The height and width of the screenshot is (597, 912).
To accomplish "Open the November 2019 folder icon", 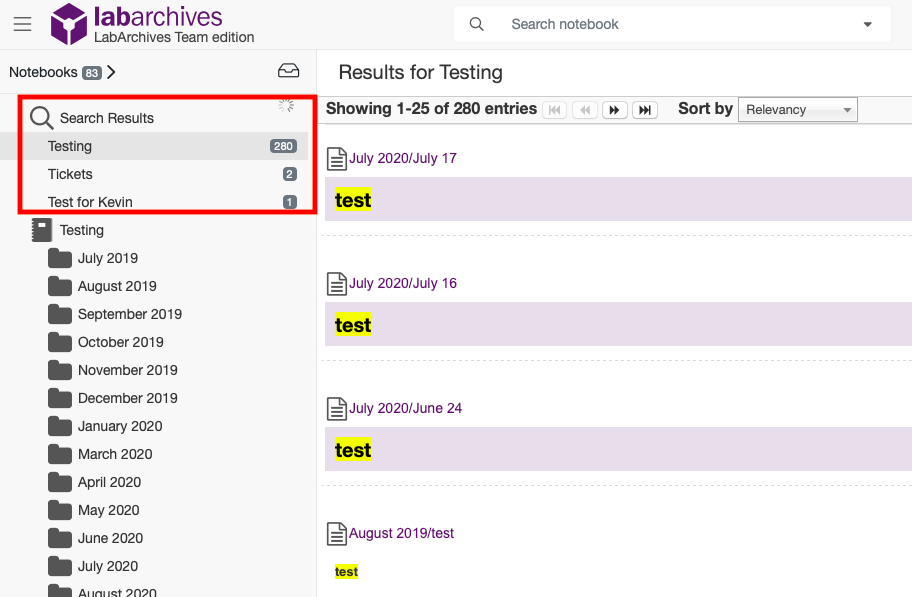I will [60, 369].
